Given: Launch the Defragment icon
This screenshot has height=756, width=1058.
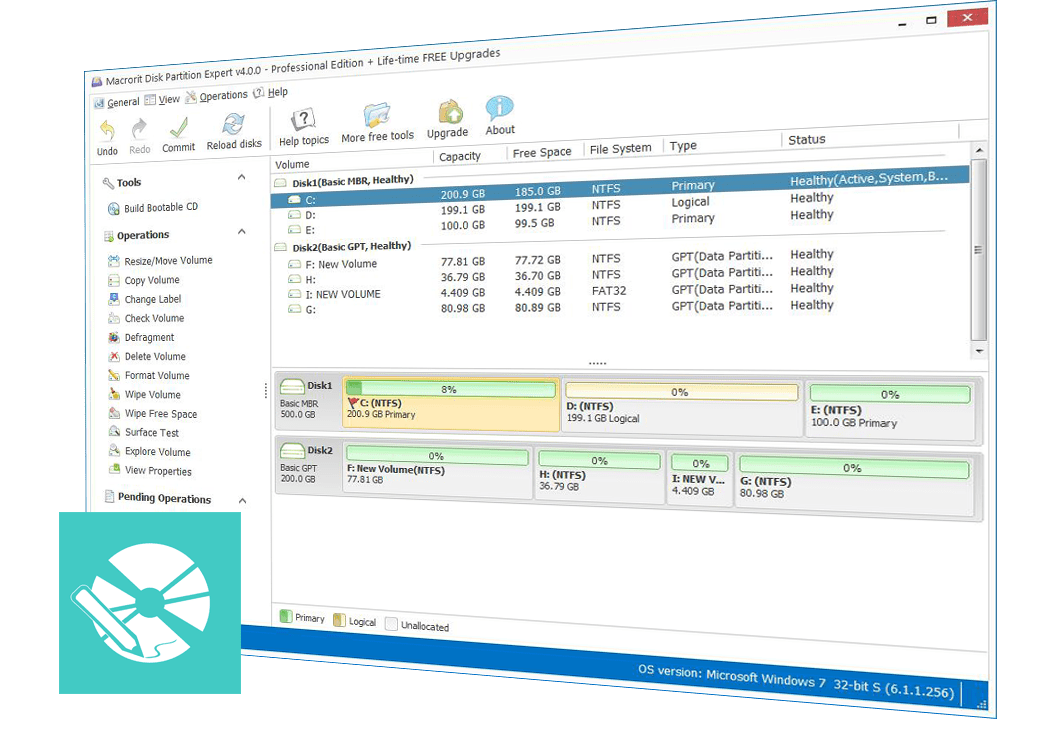Looking at the screenshot, I should (113, 337).
